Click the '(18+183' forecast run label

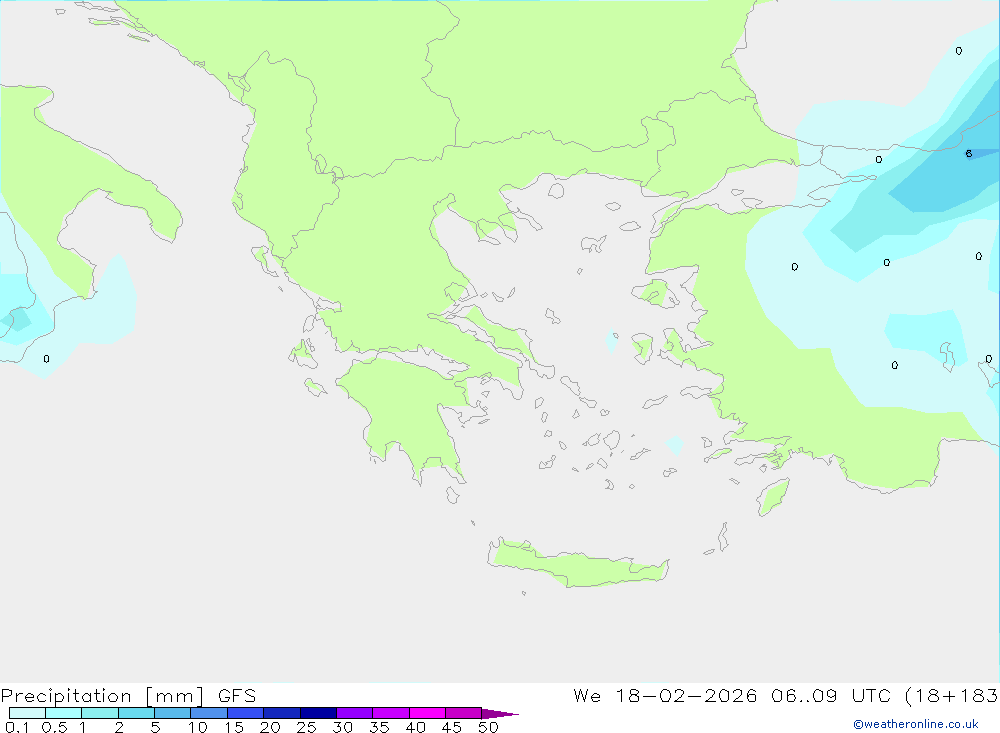[952, 696]
